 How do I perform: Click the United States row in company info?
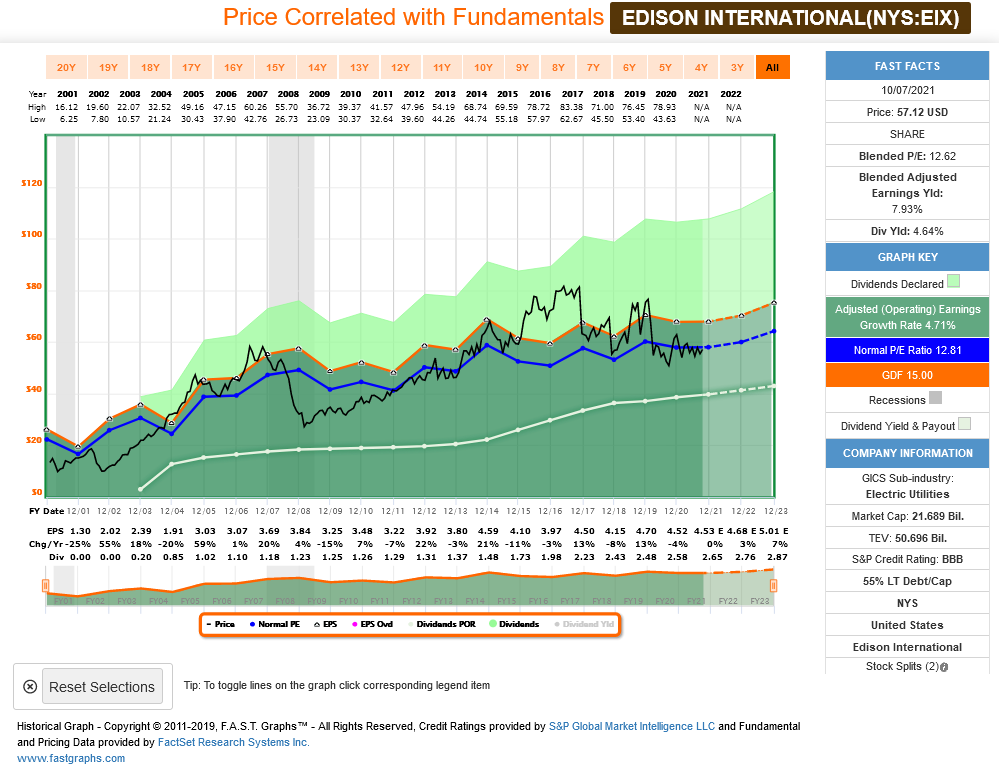click(x=907, y=625)
